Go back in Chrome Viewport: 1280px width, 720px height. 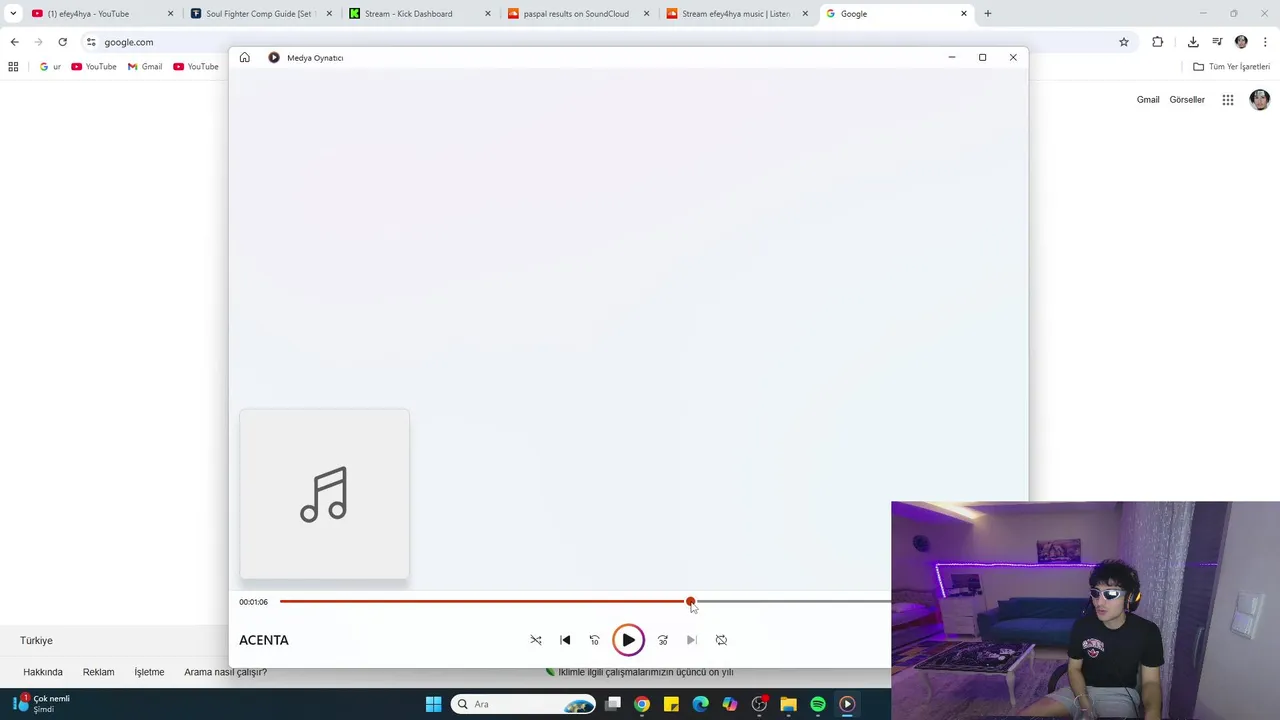coord(14,42)
